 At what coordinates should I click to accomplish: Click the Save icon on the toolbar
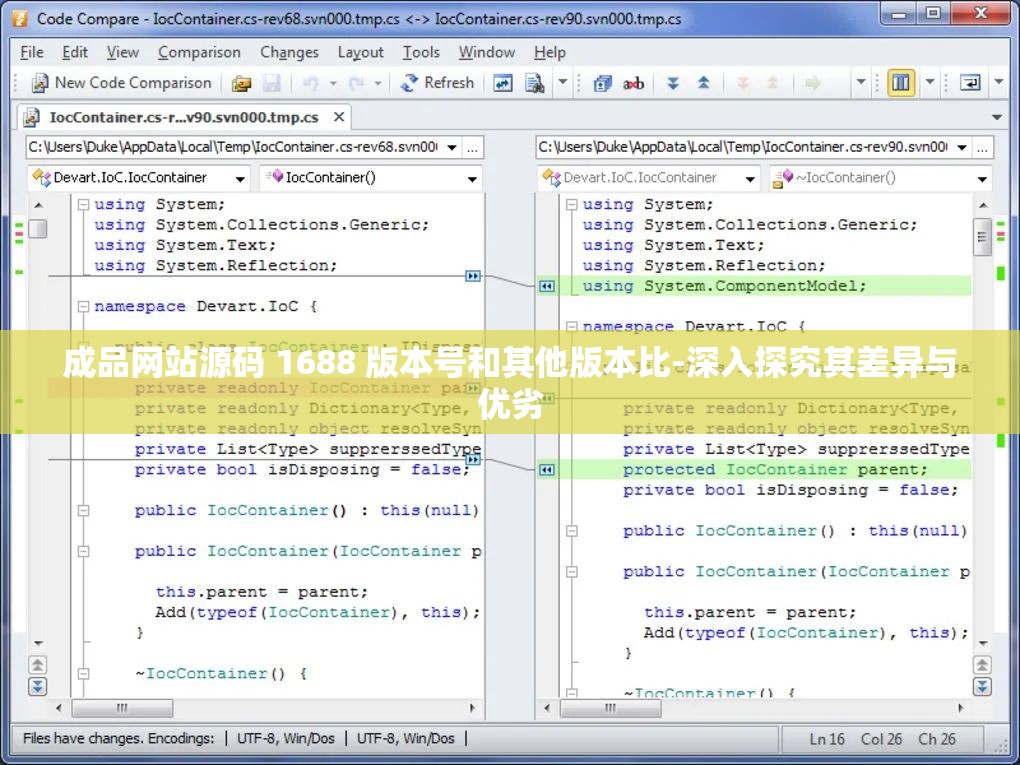click(x=271, y=83)
